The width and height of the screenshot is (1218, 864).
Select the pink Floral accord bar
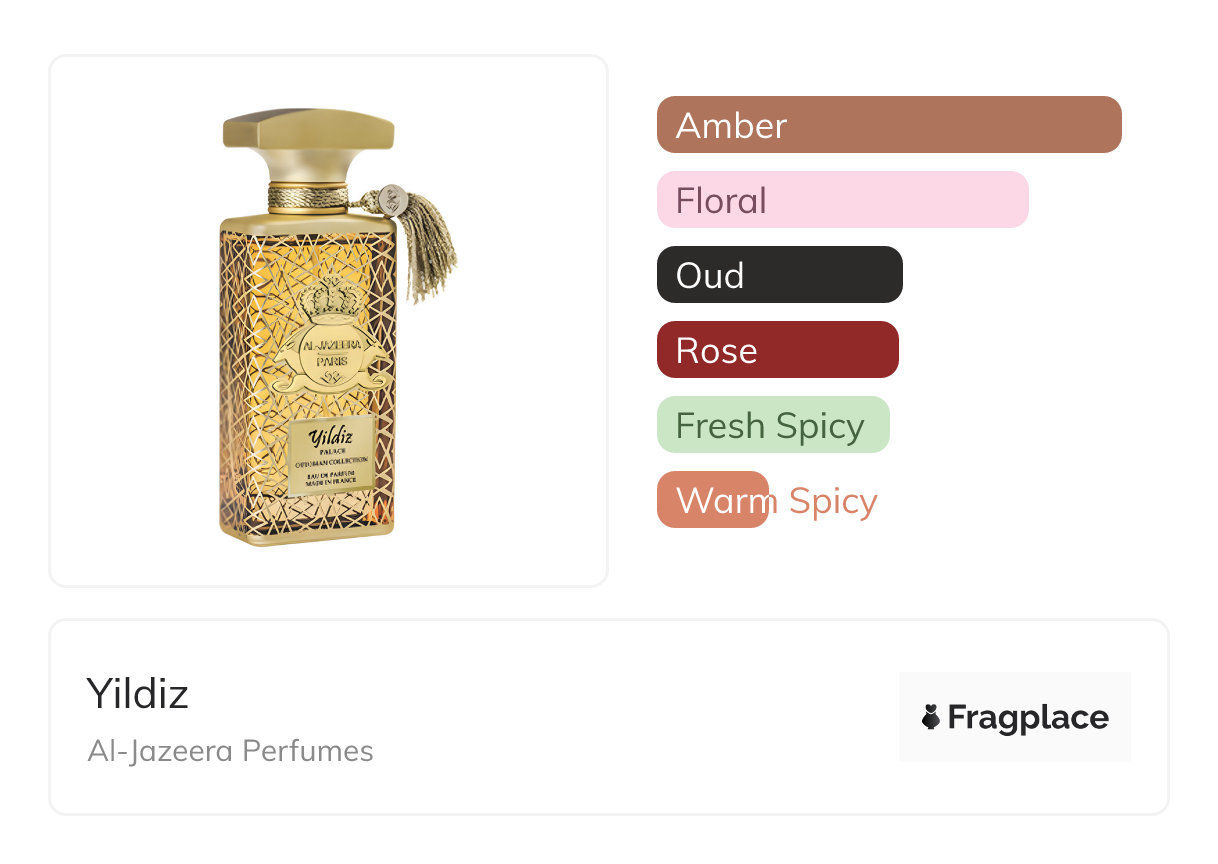tap(842, 200)
